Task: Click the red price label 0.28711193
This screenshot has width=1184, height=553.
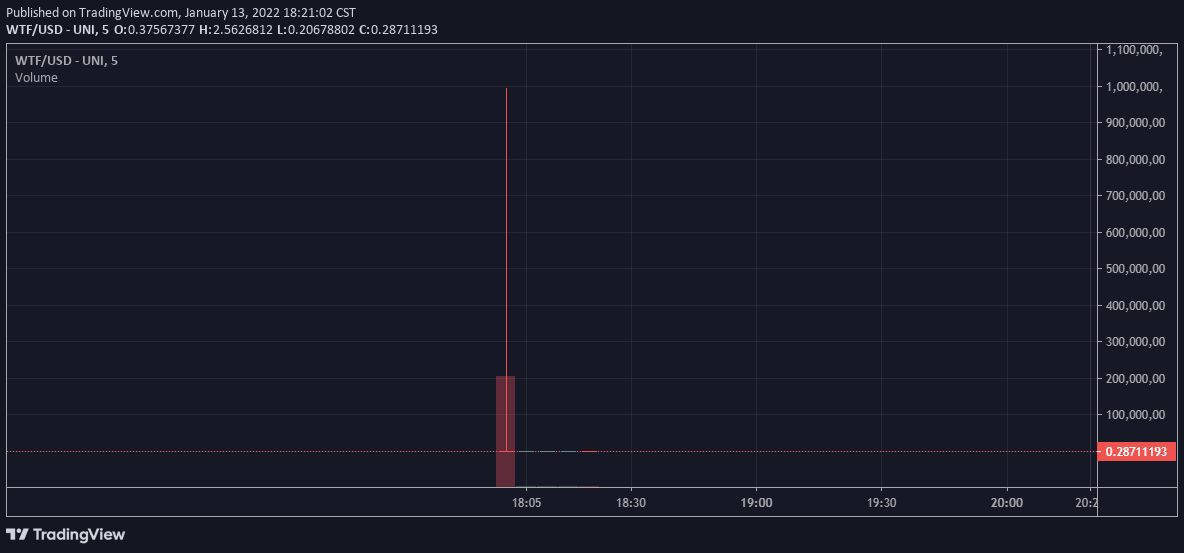Action: (1136, 452)
